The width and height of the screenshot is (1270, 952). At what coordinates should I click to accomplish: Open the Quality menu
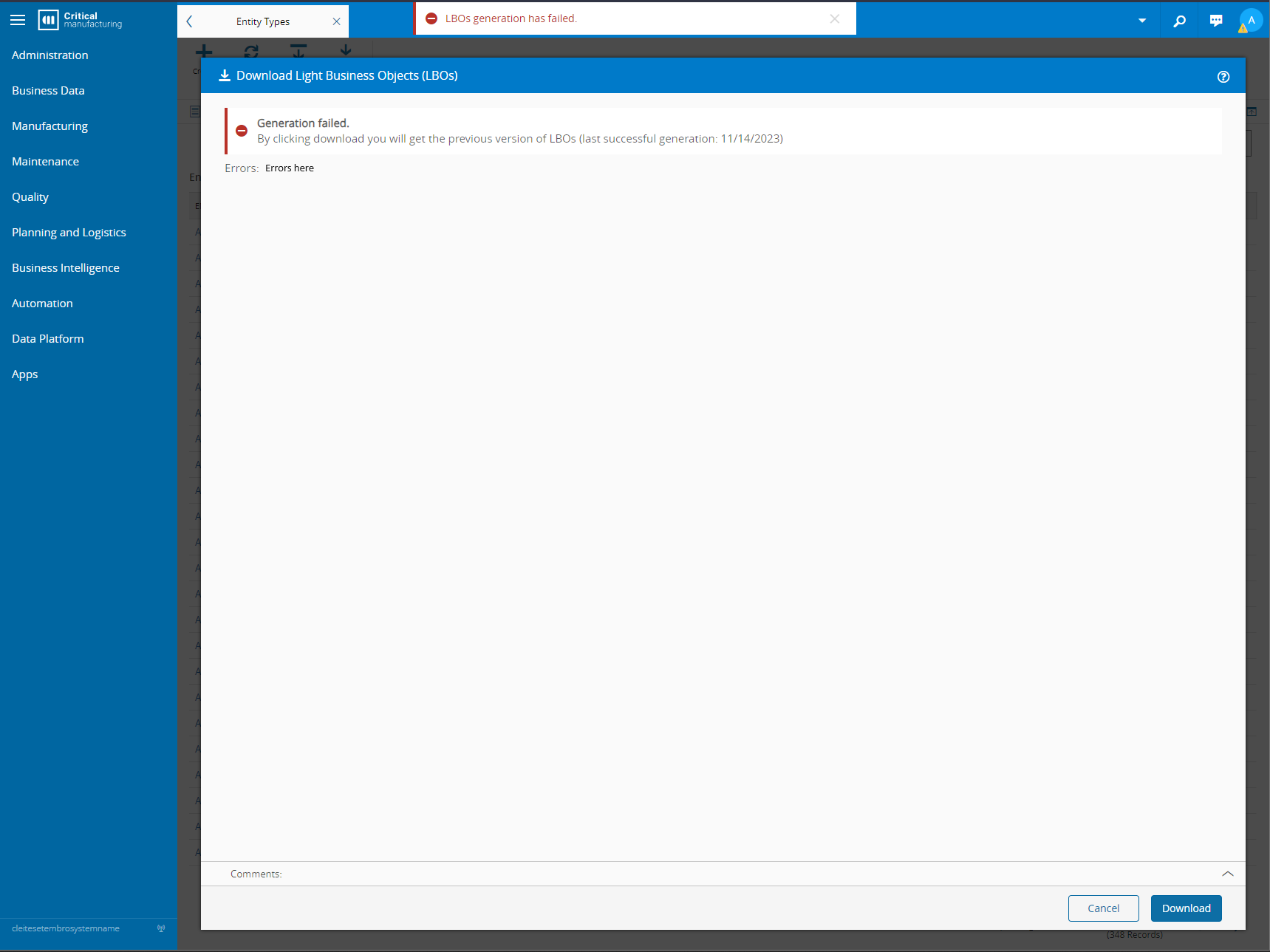tap(30, 197)
